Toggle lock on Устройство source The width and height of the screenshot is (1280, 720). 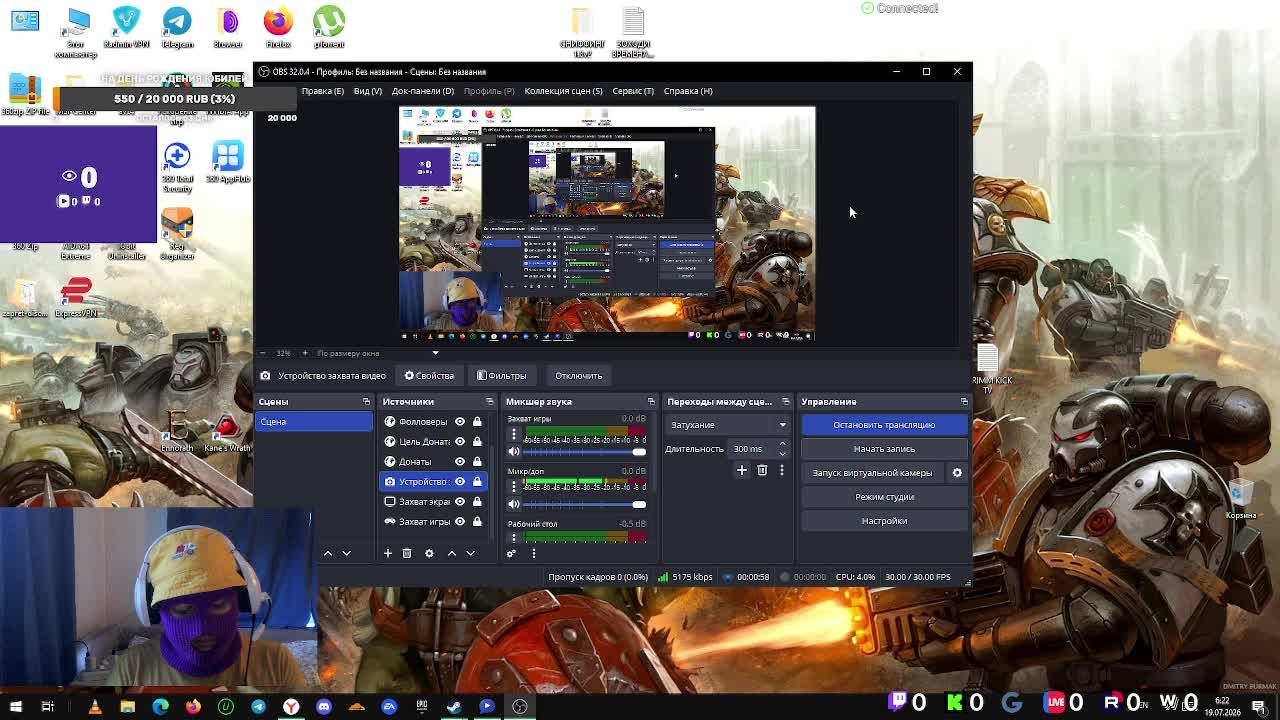(x=477, y=482)
